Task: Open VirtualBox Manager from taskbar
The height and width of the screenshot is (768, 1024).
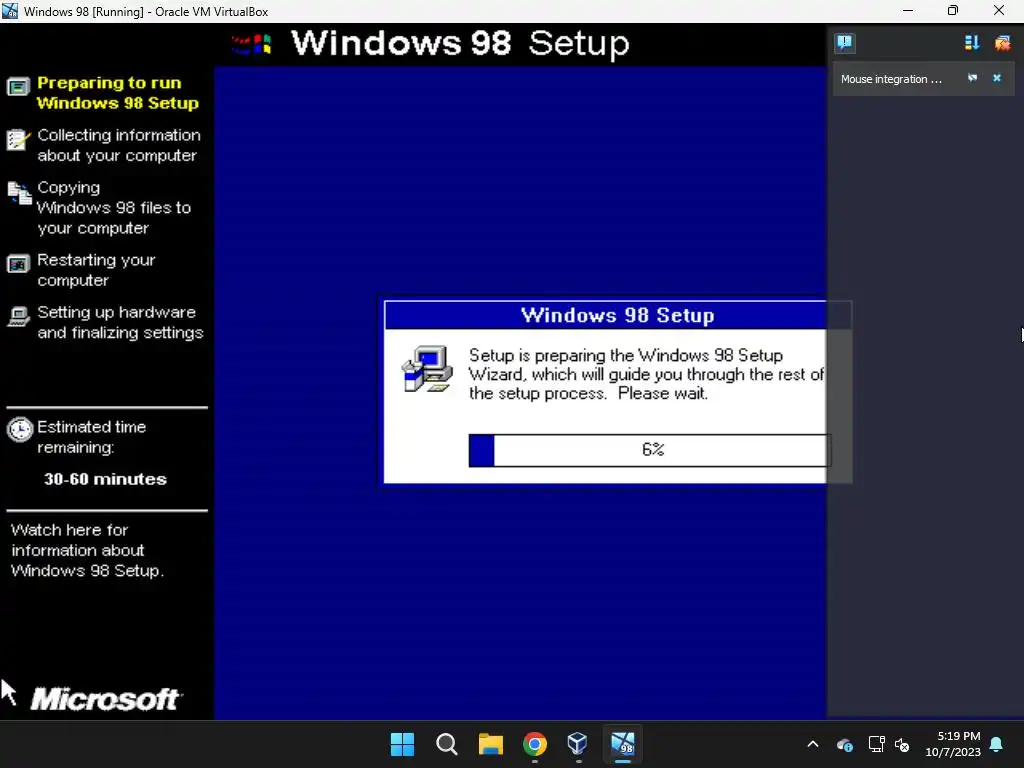Action: [578, 744]
